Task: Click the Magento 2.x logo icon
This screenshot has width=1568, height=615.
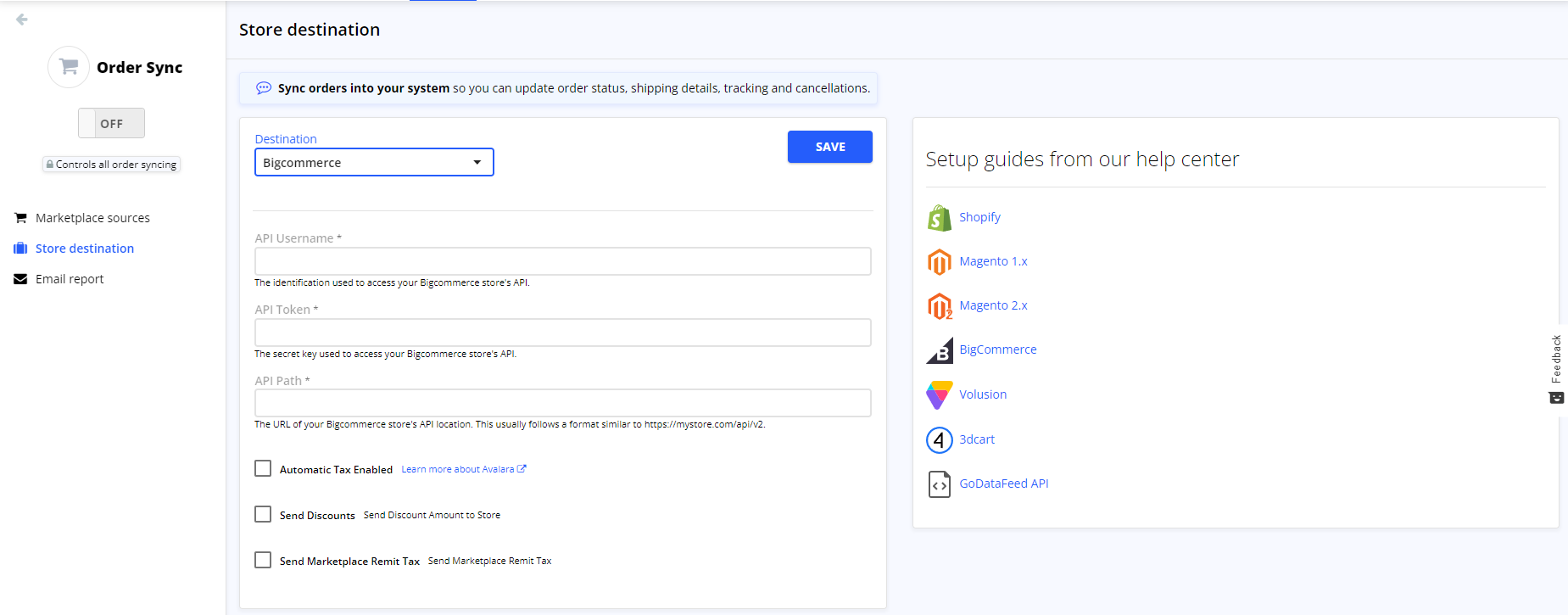Action: click(x=939, y=306)
